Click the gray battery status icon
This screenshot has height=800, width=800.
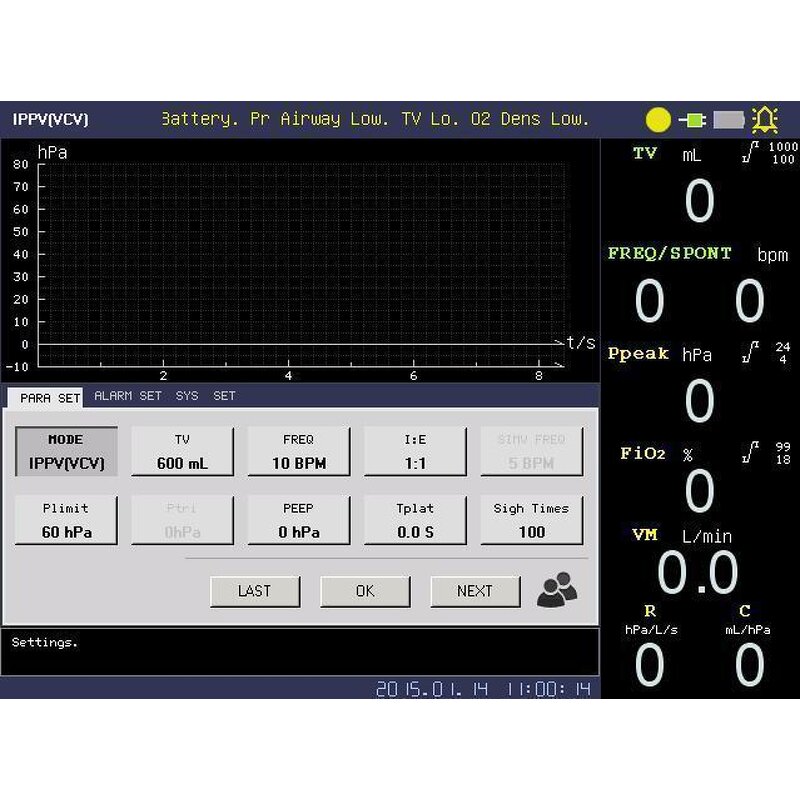729,120
